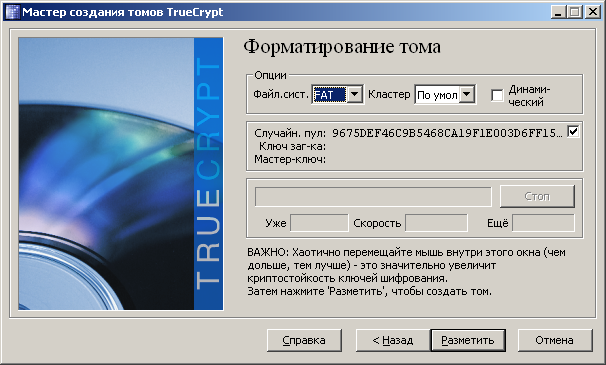Start formatting with Разметить button

pyautogui.click(x=468, y=340)
